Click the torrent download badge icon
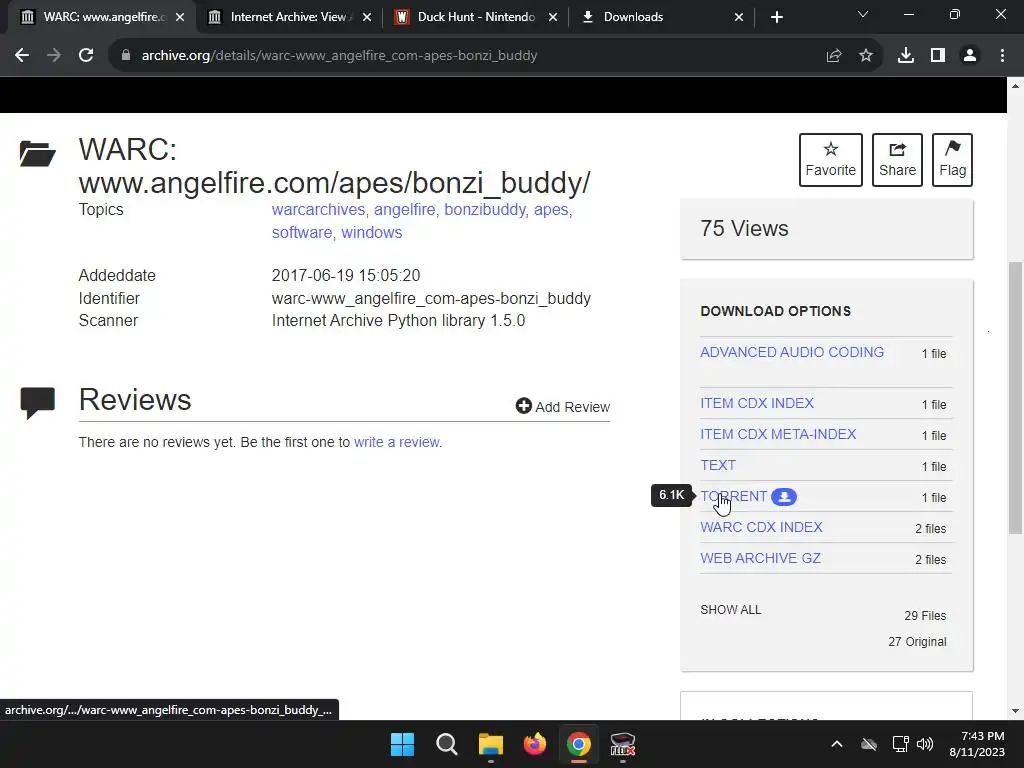 coord(784,497)
